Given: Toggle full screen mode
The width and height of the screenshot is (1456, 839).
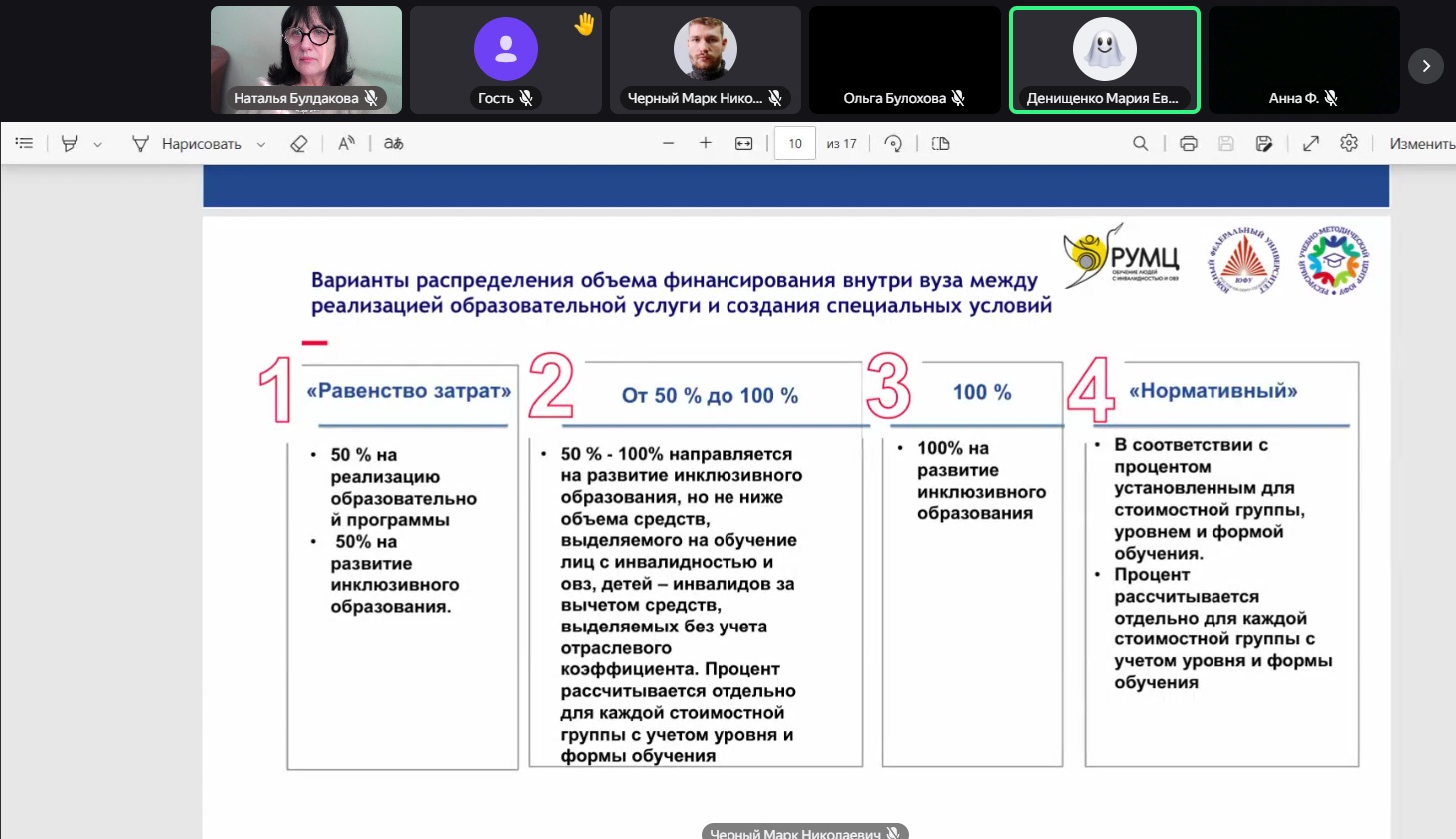Looking at the screenshot, I should (x=1311, y=144).
